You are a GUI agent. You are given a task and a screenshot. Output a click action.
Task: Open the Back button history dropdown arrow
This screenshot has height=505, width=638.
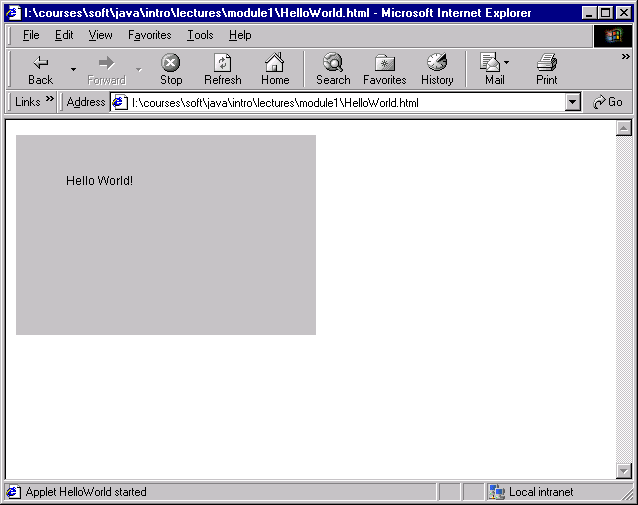pos(73,69)
